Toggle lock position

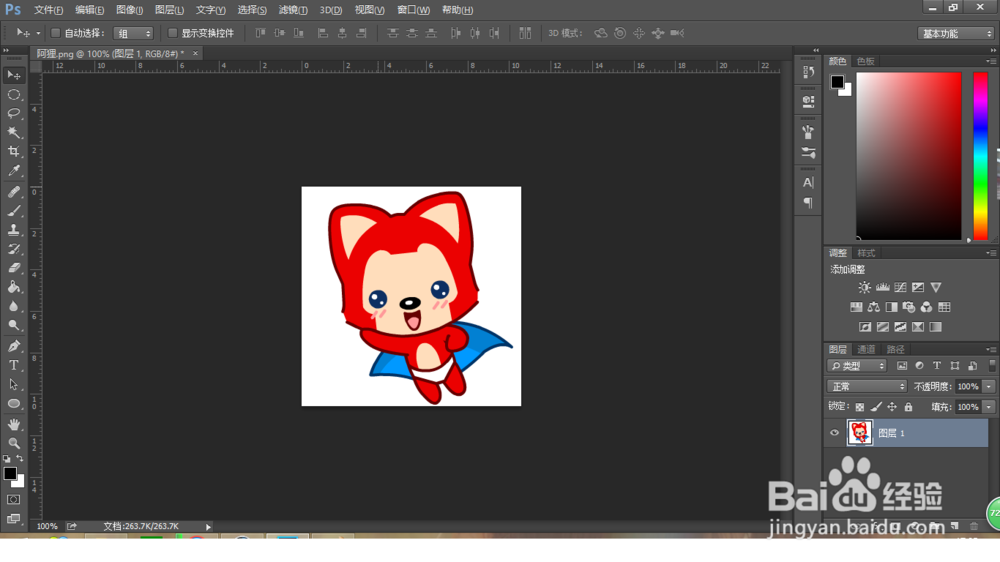[x=892, y=407]
